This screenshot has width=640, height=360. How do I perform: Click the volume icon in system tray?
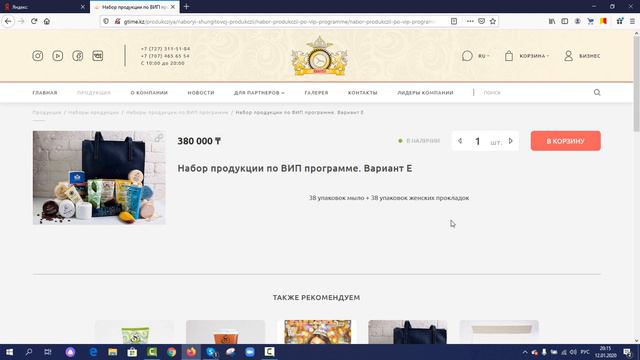tap(573, 352)
